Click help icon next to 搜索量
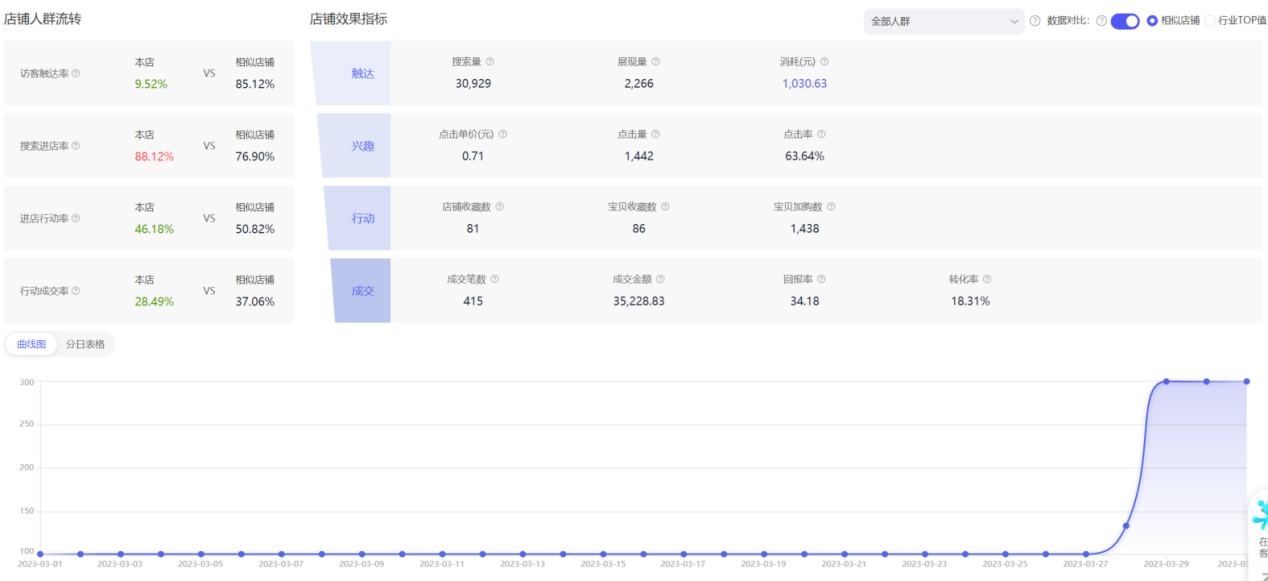1268x581 pixels. pos(490,62)
